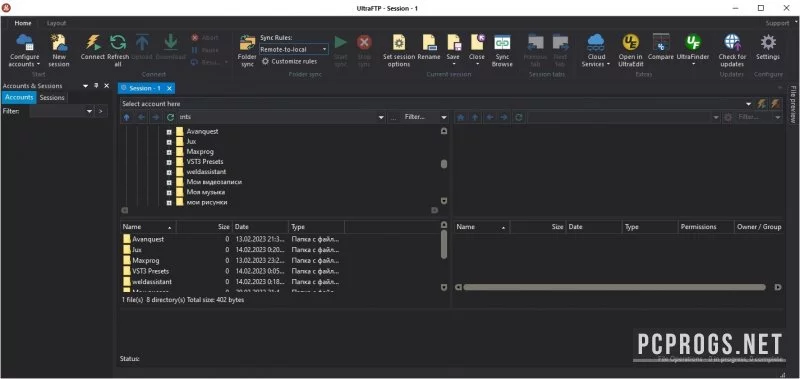
Task: Open Configure accounts
Action: coord(24,50)
